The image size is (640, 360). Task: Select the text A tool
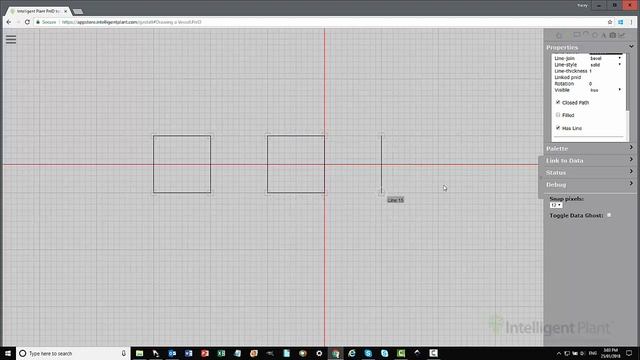[603, 36]
